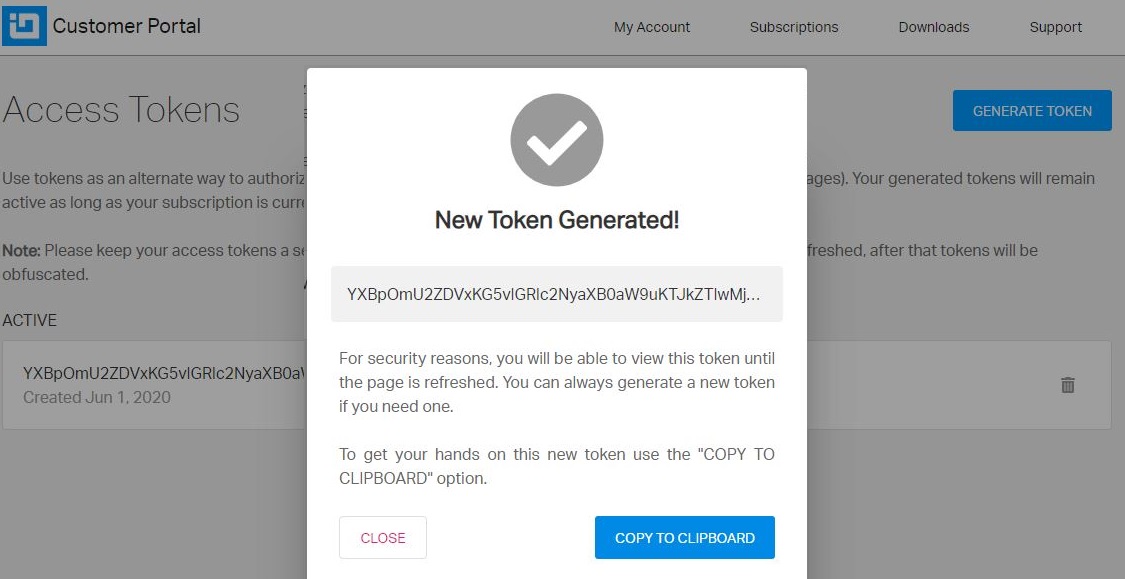Click the New Token Generated! title
Viewport: 1125px width, 579px height.
pos(556,220)
